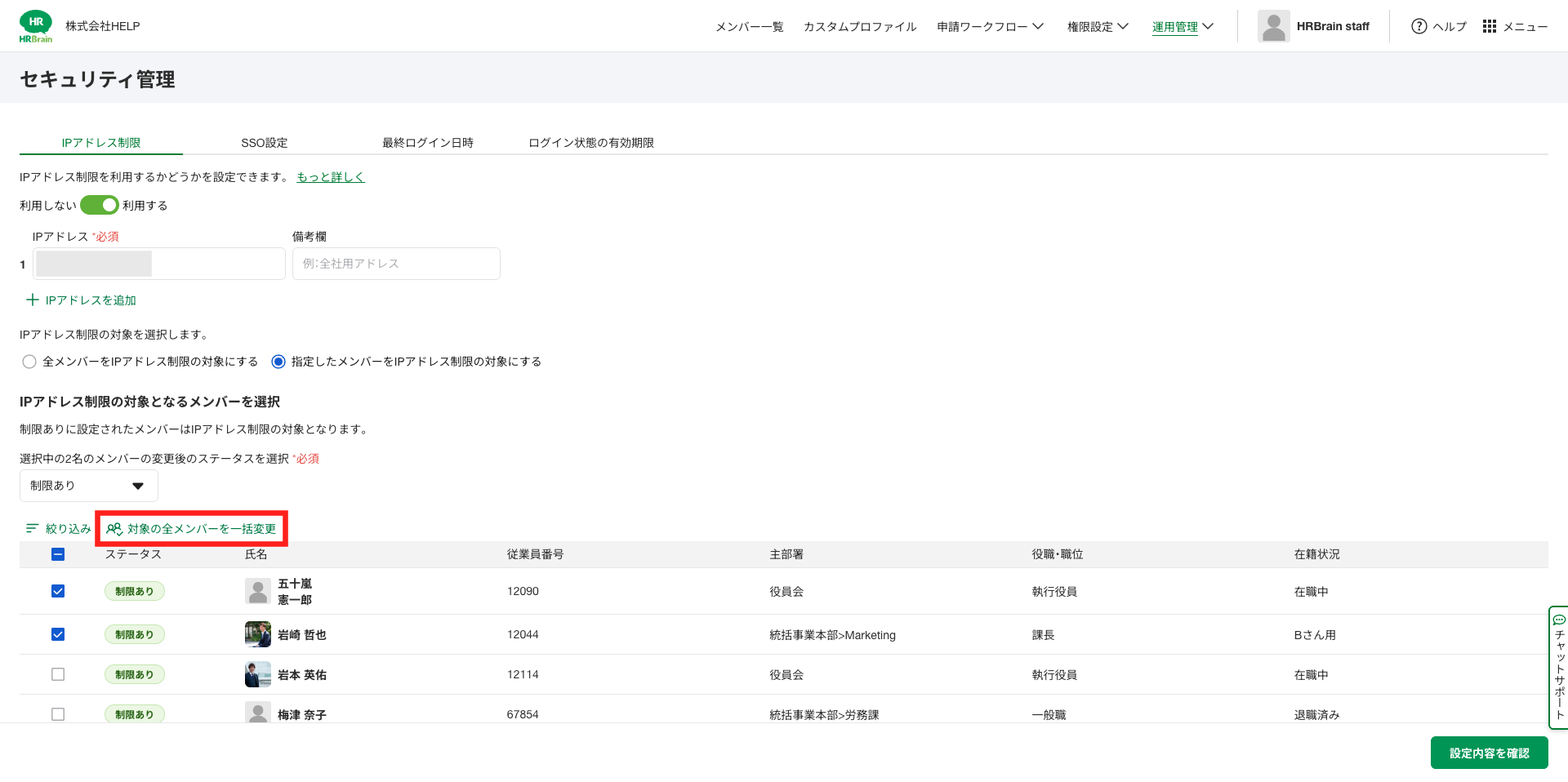
Task: Click 統括事業本部>Marketing department cell
Action: 832,634
